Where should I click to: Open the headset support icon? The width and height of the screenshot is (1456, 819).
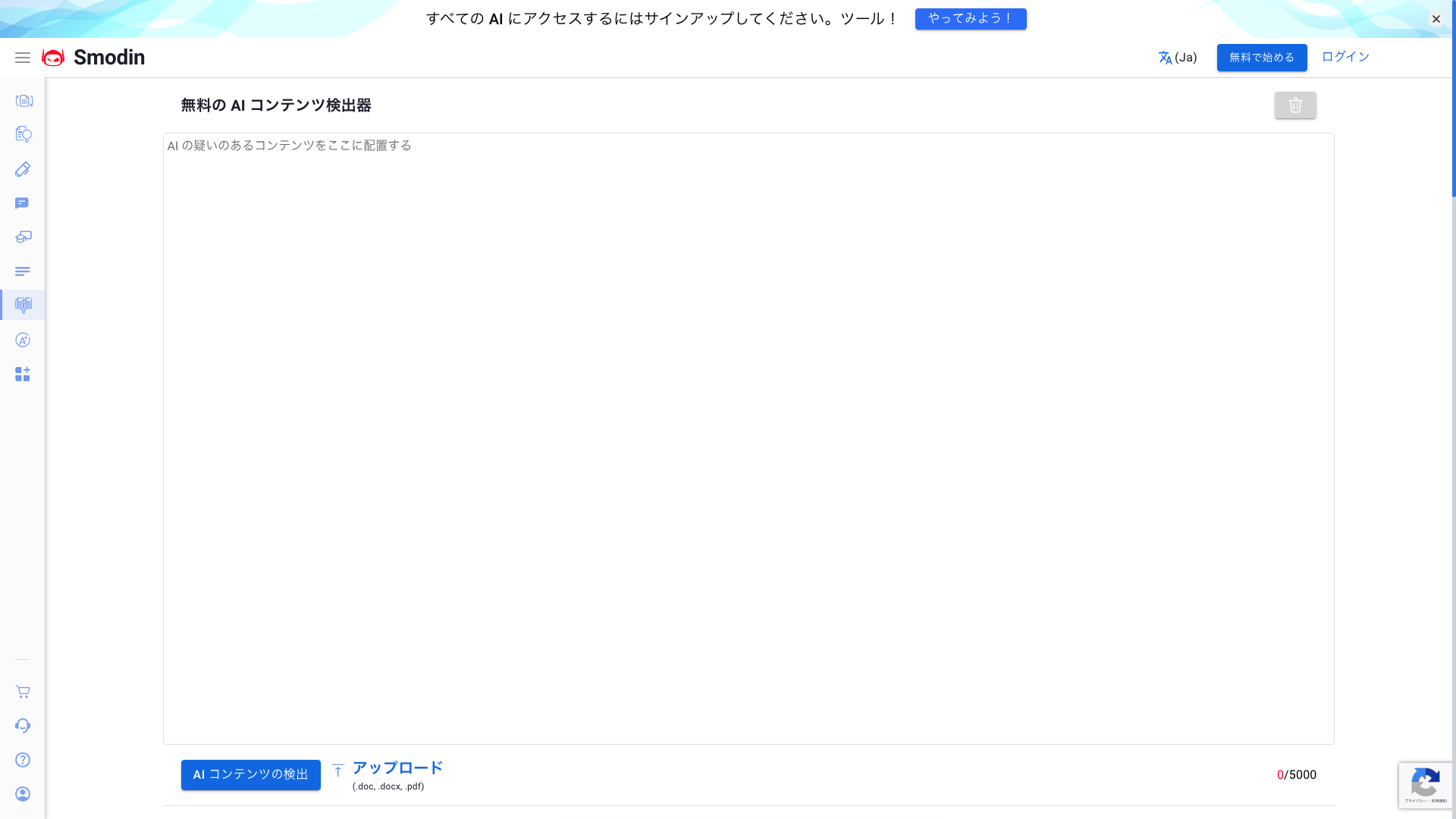(23, 726)
